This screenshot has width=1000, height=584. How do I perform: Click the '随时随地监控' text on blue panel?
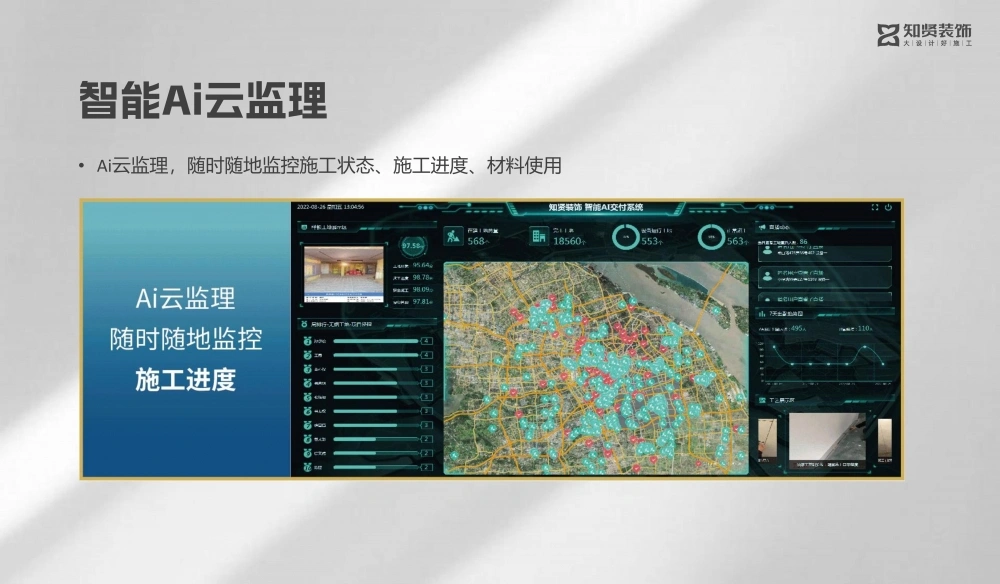[x=186, y=339]
